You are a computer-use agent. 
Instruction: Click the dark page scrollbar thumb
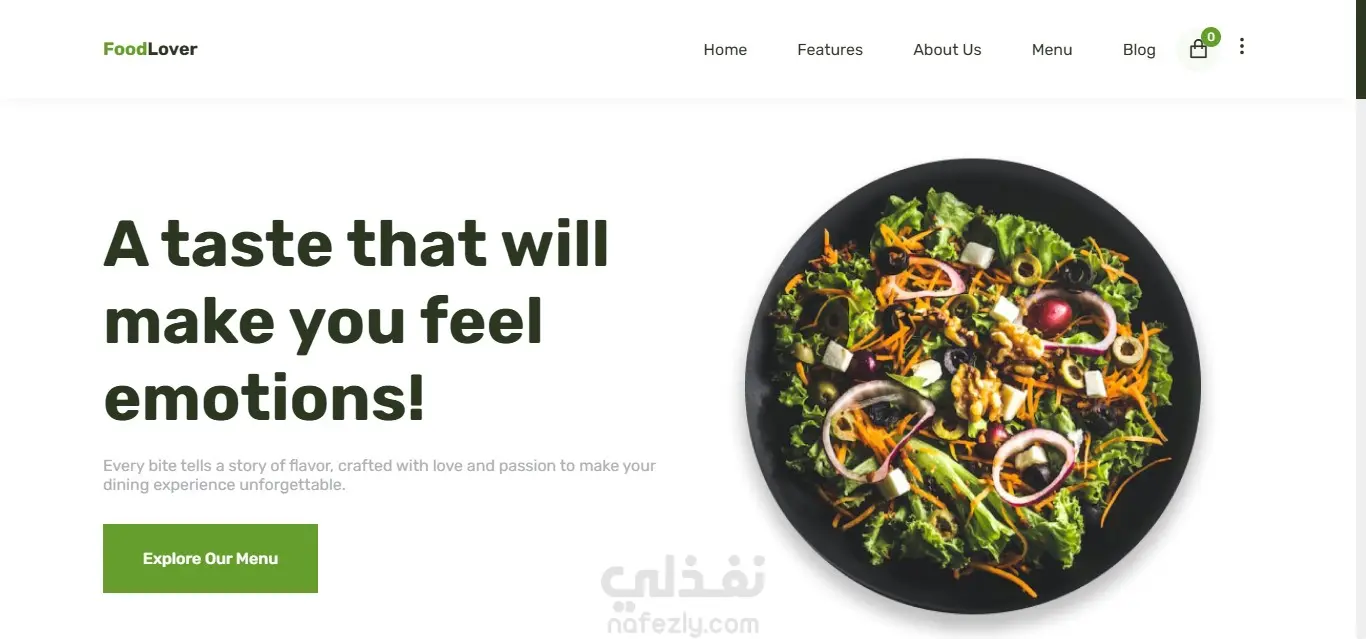click(1361, 49)
